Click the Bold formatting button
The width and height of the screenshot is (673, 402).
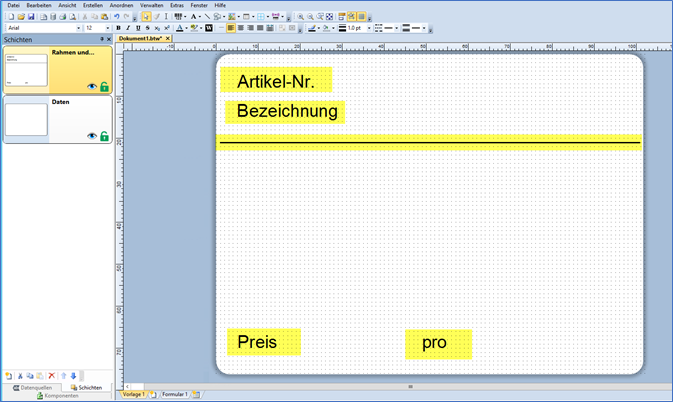119,28
